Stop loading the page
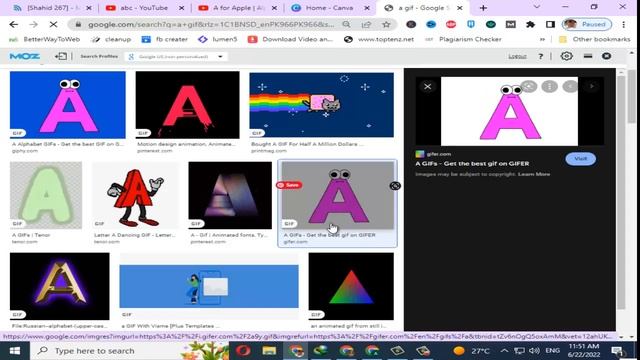Image resolution: width=640 pixels, height=360 pixels. click(x=53, y=24)
